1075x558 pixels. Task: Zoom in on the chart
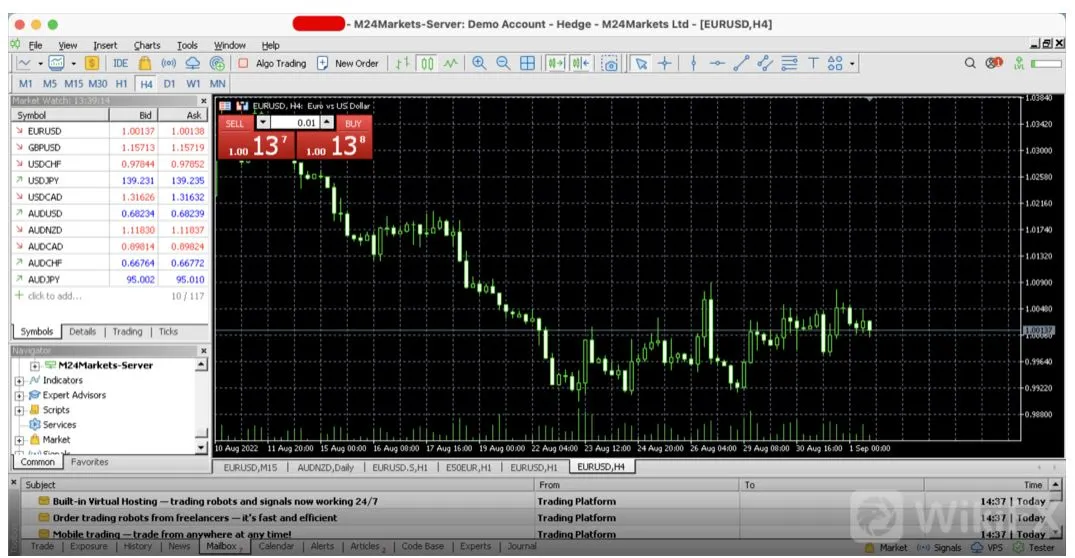click(x=479, y=63)
